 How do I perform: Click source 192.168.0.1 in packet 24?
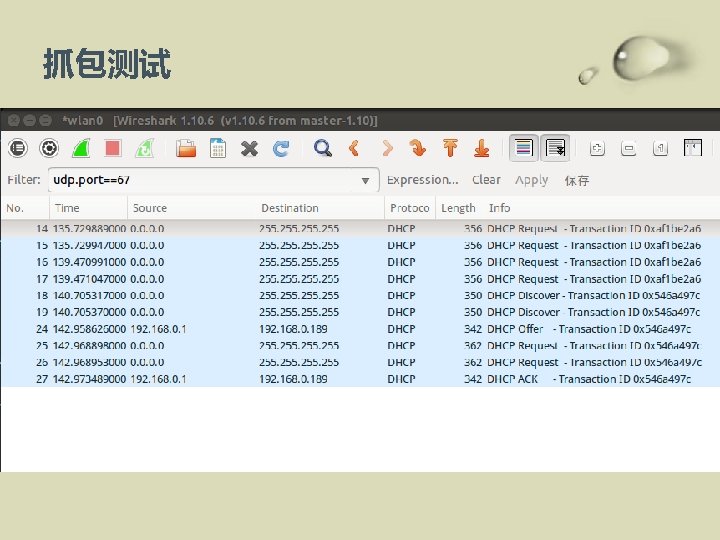click(x=158, y=329)
